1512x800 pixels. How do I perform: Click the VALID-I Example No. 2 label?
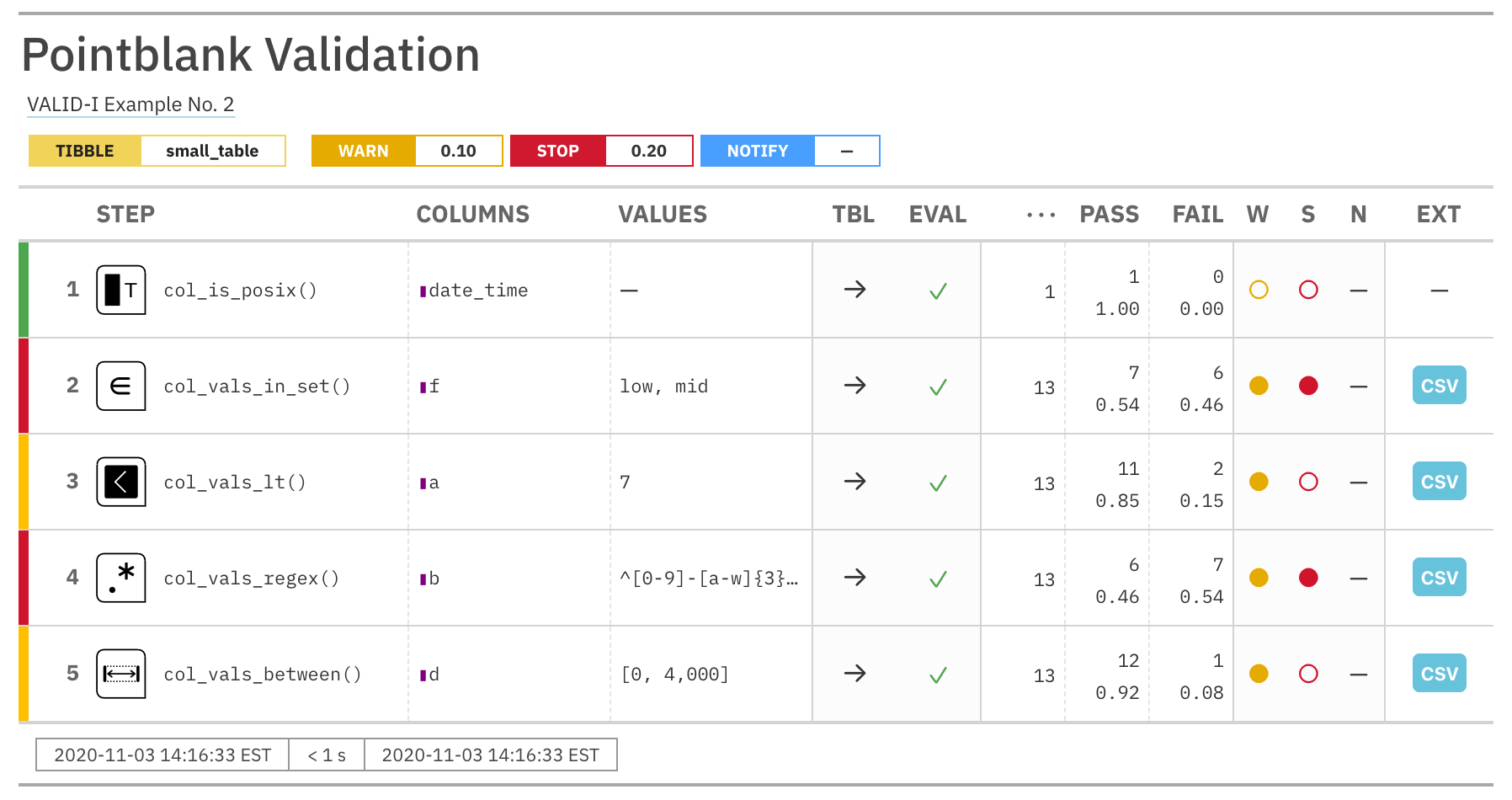tap(130, 104)
